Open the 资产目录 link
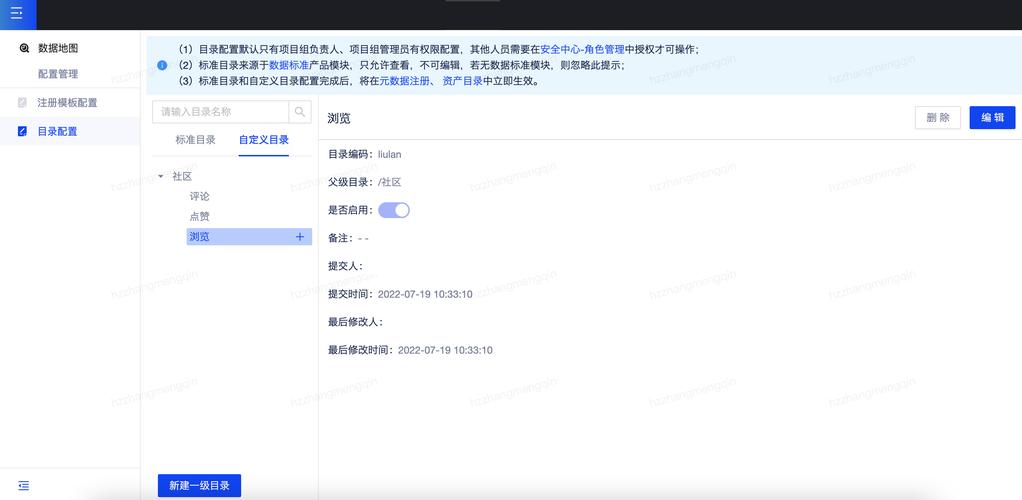1022x500 pixels. click(462, 81)
